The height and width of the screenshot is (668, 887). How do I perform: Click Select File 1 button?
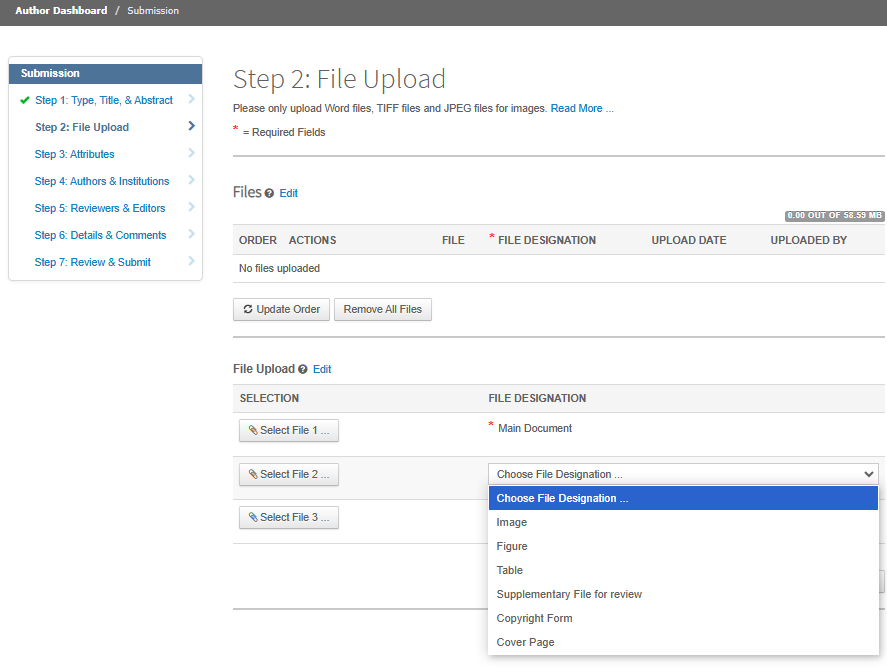pyautogui.click(x=289, y=430)
